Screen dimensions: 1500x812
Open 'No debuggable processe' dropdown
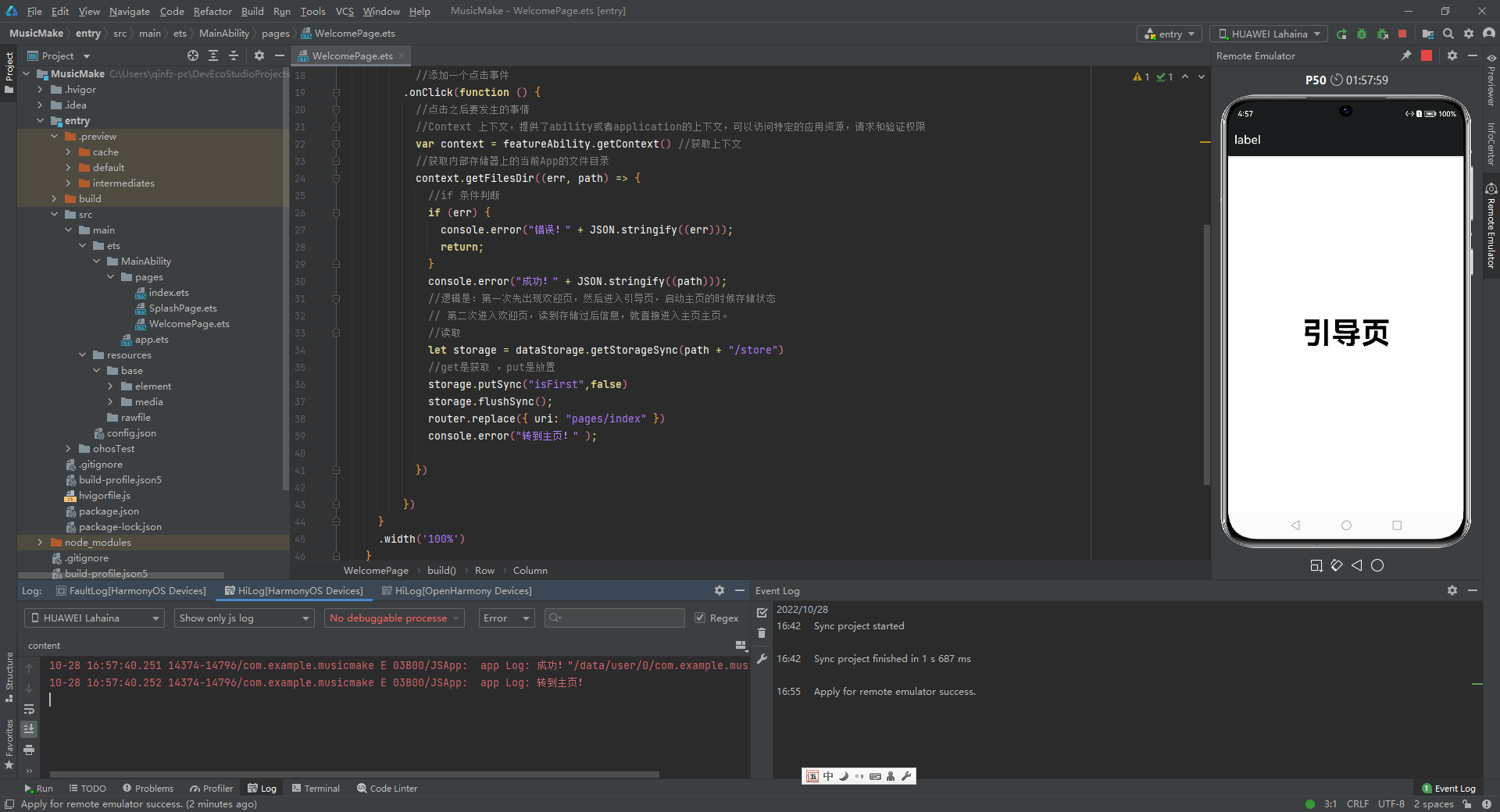pyautogui.click(x=394, y=618)
